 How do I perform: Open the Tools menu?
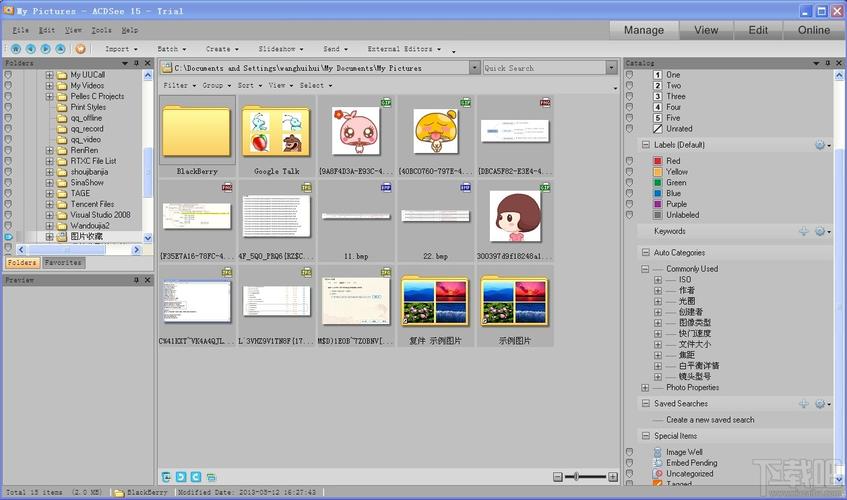click(x=101, y=30)
